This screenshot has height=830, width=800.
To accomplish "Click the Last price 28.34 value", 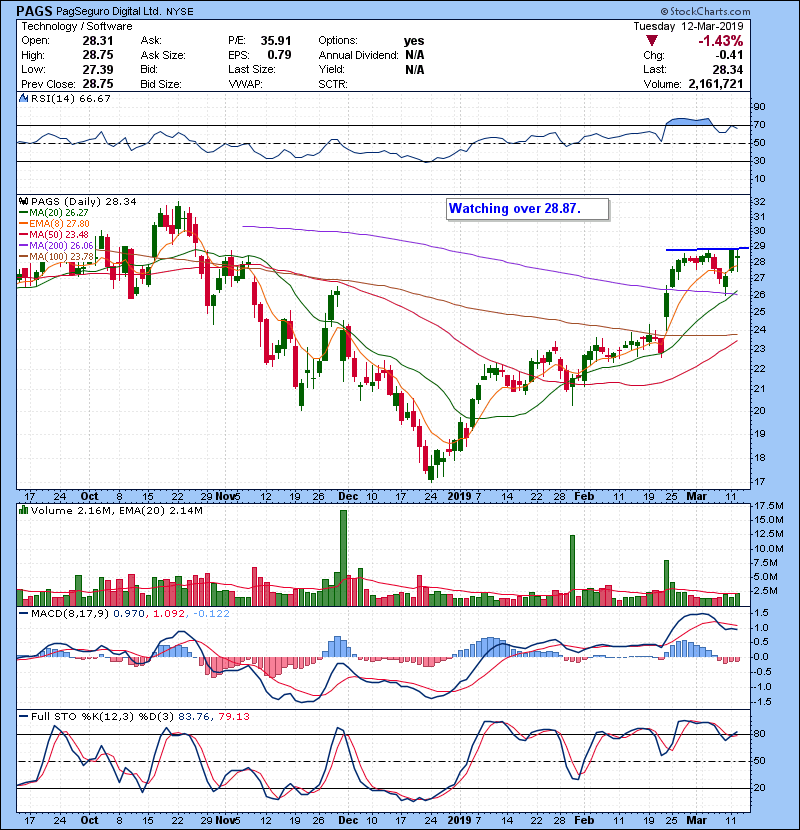I will (727, 69).
